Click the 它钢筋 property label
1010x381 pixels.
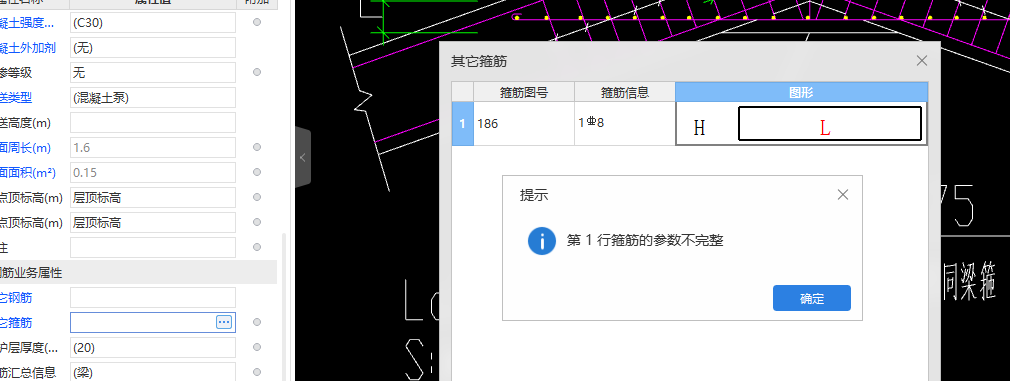[x=15, y=297]
